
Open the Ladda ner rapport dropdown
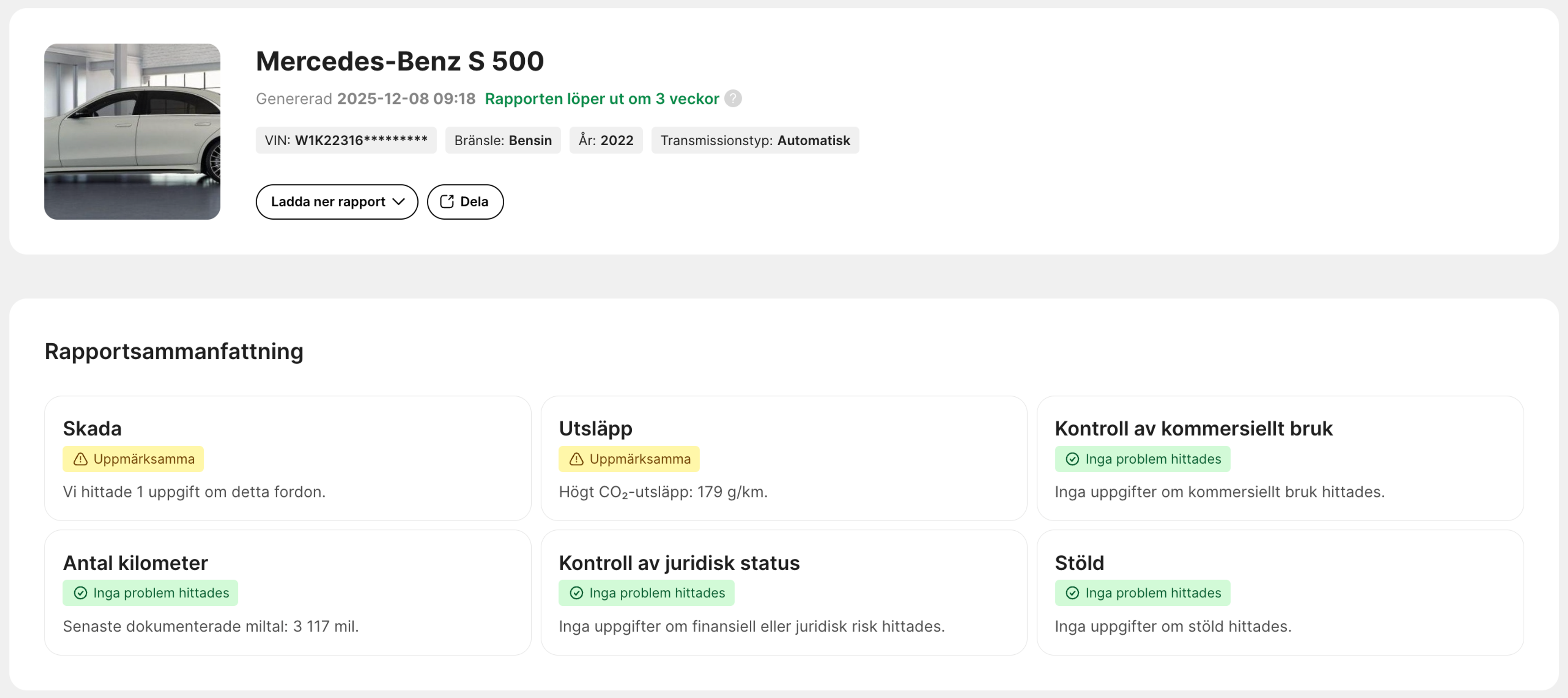pyautogui.click(x=336, y=201)
